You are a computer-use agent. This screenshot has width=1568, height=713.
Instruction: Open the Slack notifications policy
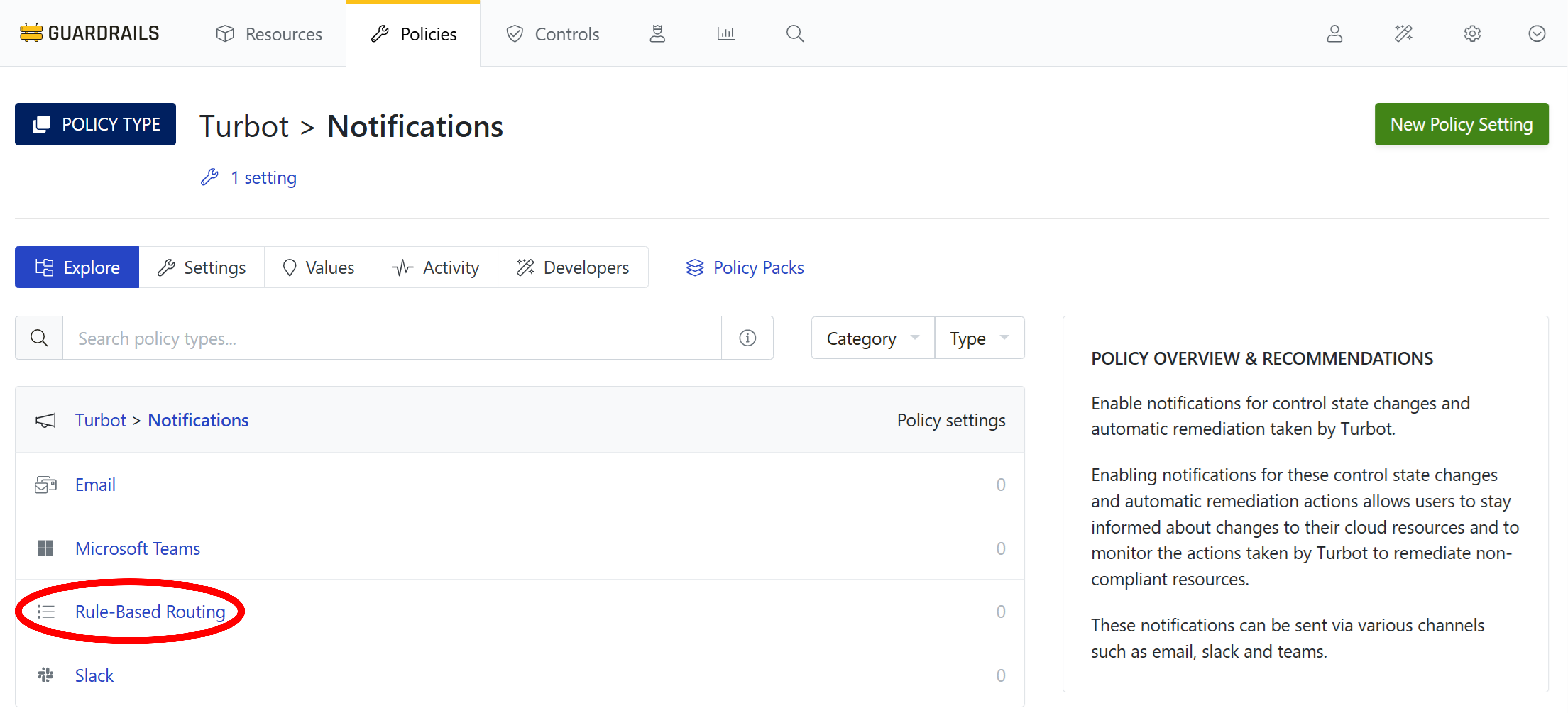pyautogui.click(x=94, y=675)
